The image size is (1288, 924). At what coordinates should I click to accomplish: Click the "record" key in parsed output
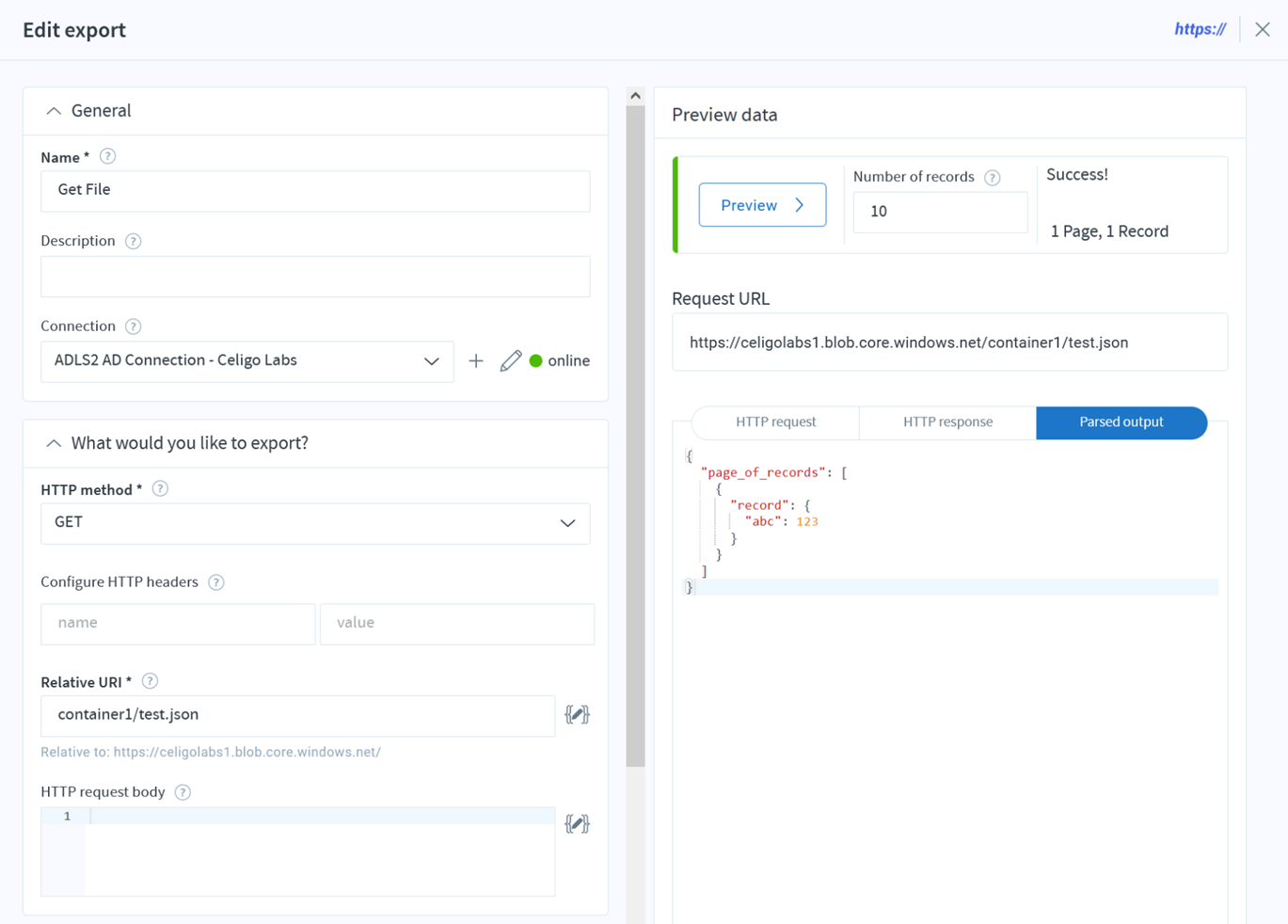click(759, 505)
